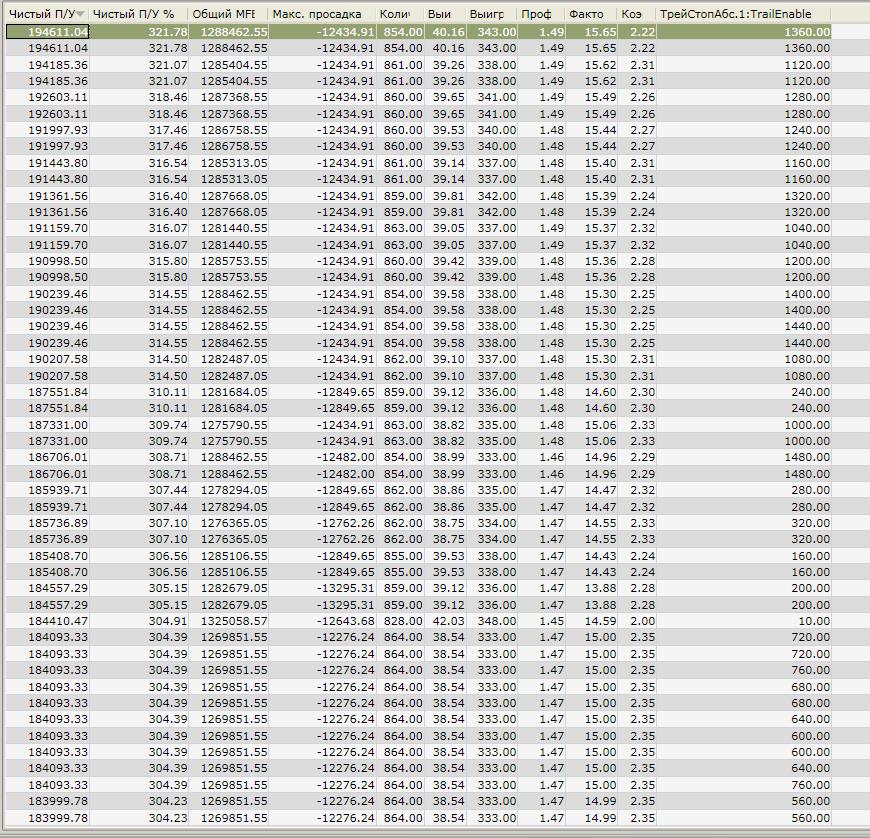
Task: Click the cell showing 42.03
Action: (445, 621)
